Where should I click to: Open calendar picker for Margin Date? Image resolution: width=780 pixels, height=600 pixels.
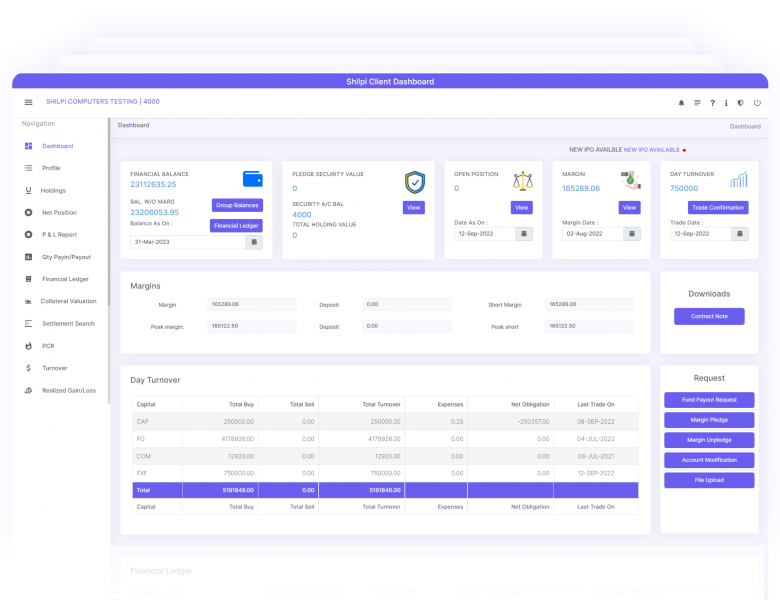click(632, 234)
